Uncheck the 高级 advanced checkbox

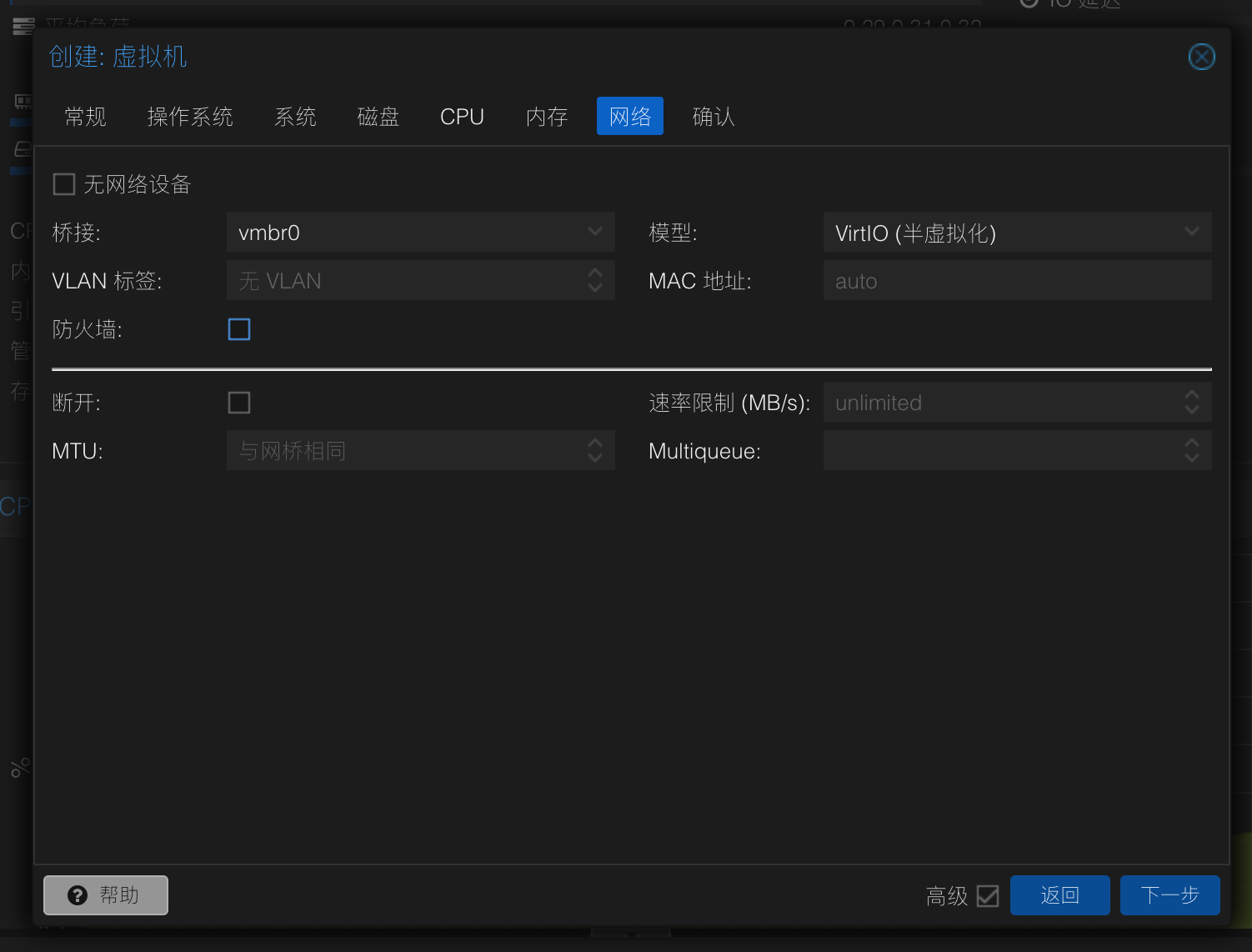coord(988,895)
